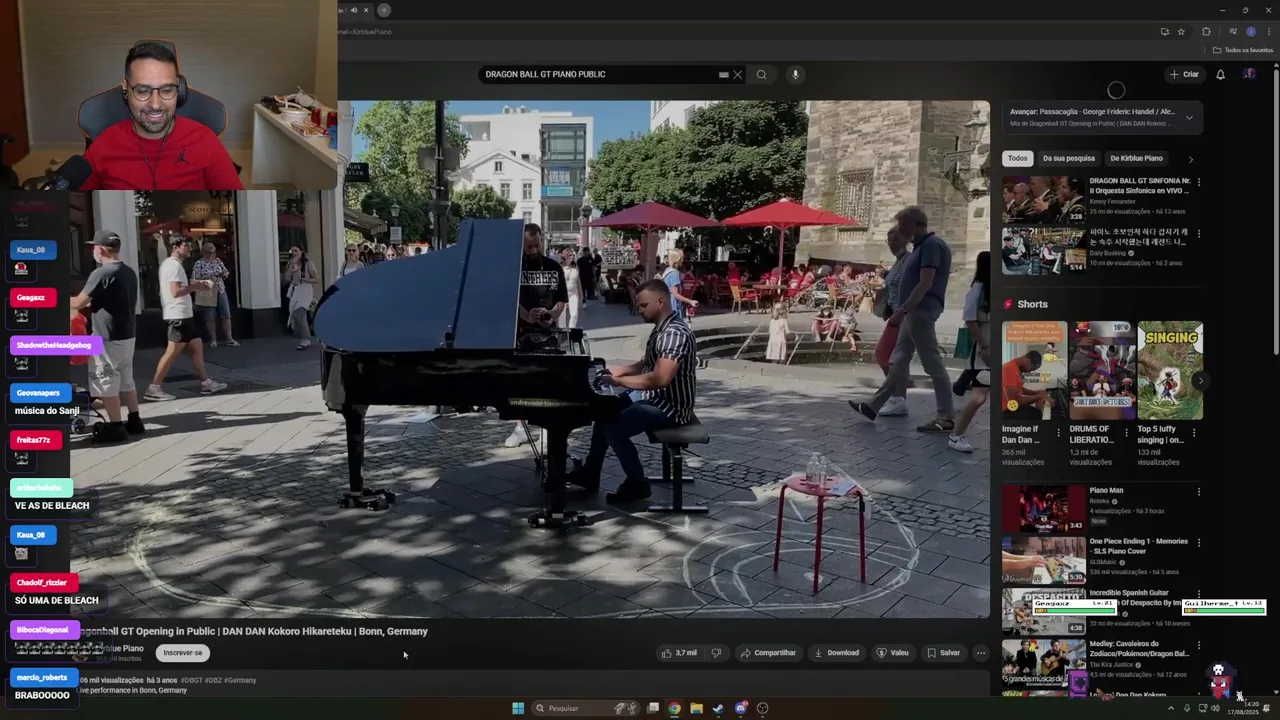Mute the tab via speaker icon
This screenshot has width=1280, height=720.
353,10
